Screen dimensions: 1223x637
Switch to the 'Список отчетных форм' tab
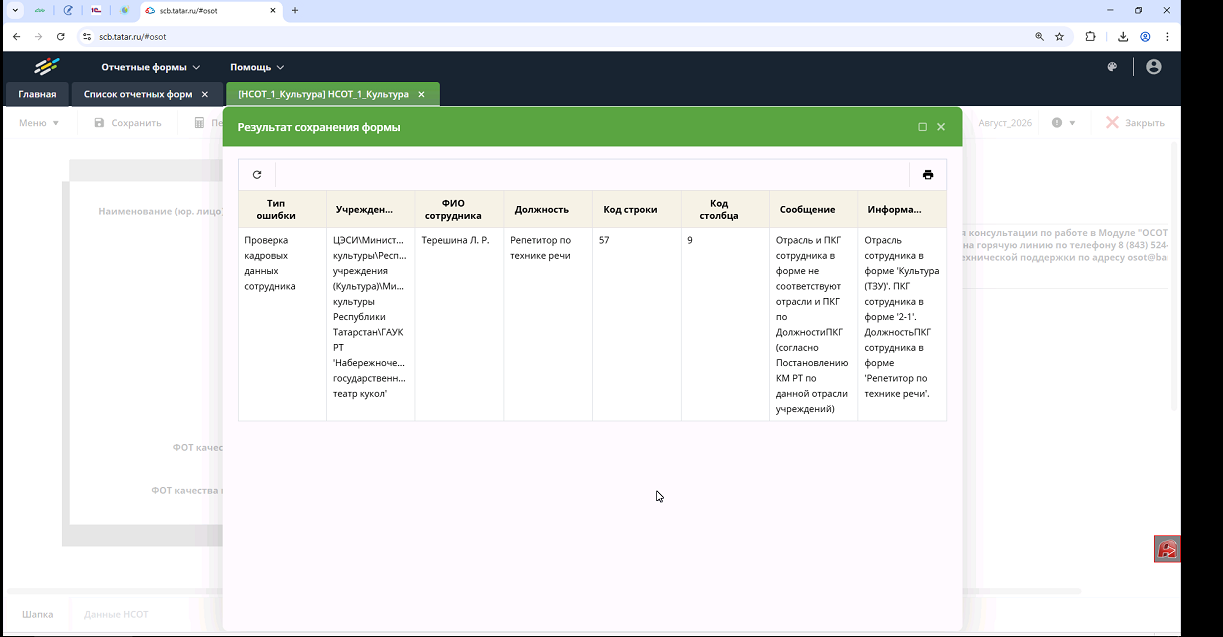(138, 94)
